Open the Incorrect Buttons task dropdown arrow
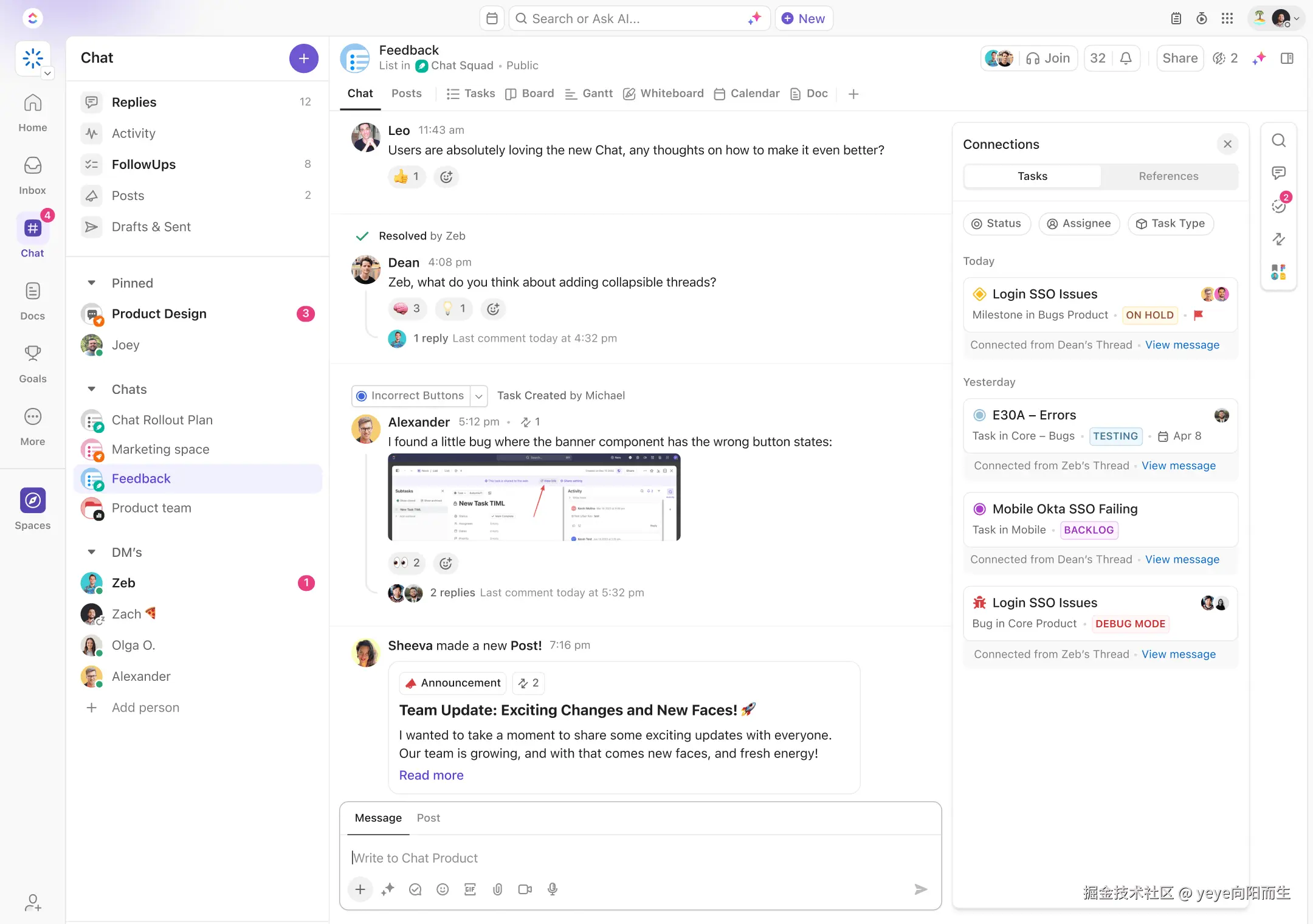Image resolution: width=1313 pixels, height=924 pixels. click(479, 396)
